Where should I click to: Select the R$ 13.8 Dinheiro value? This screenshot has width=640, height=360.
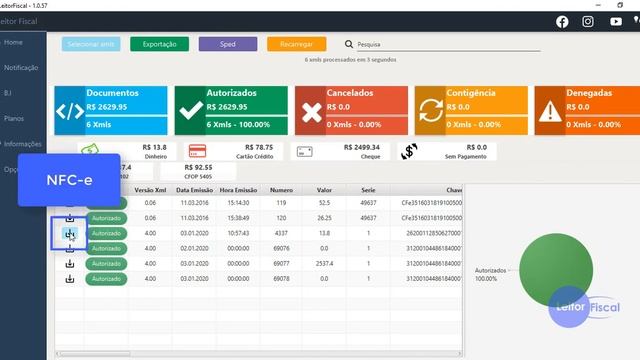point(154,147)
